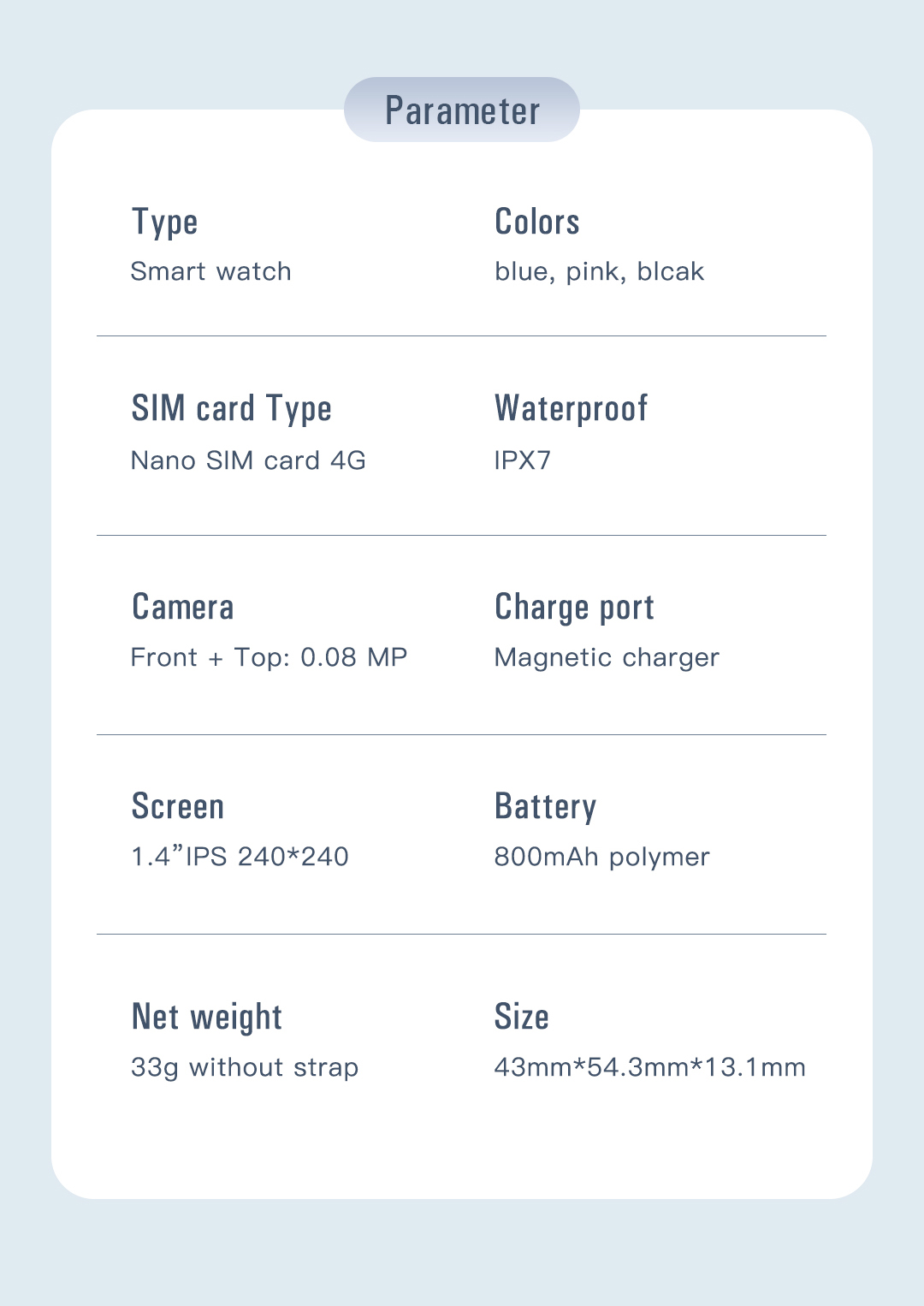Click the Parameter title badge
Image resolution: width=924 pixels, height=1306 pixels.
click(462, 110)
